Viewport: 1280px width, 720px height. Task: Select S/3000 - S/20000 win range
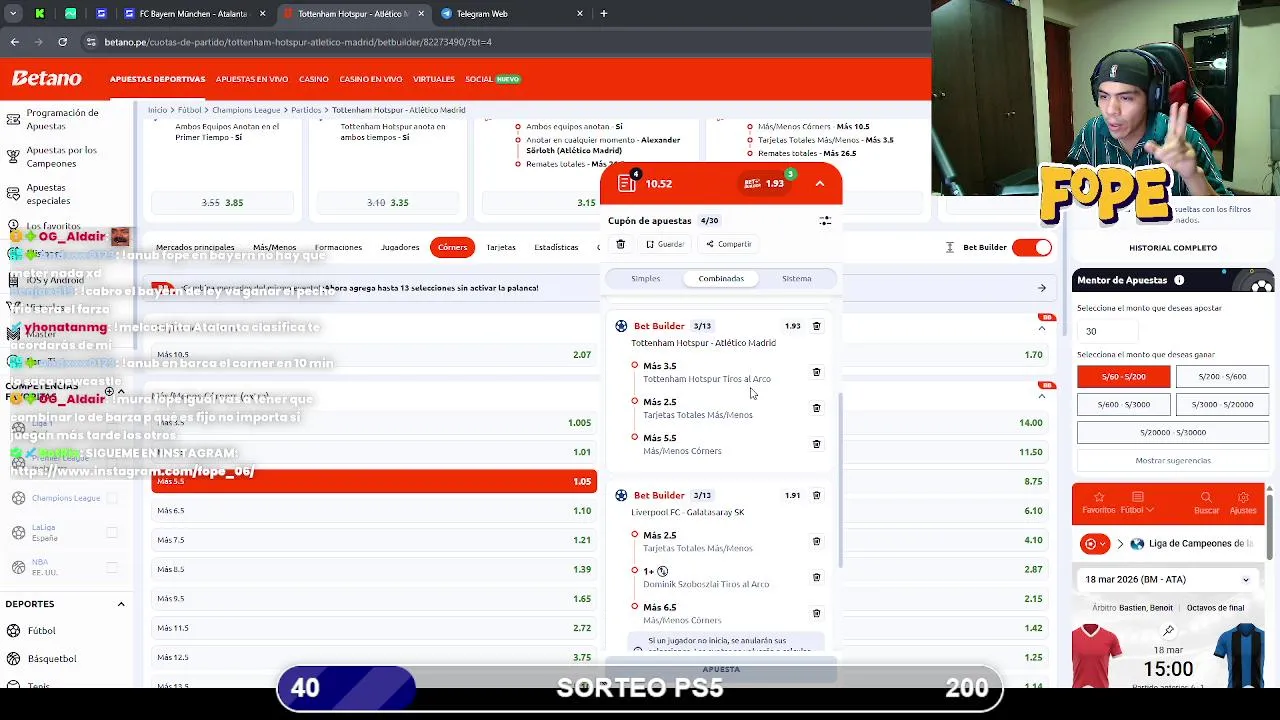(x=1221, y=405)
